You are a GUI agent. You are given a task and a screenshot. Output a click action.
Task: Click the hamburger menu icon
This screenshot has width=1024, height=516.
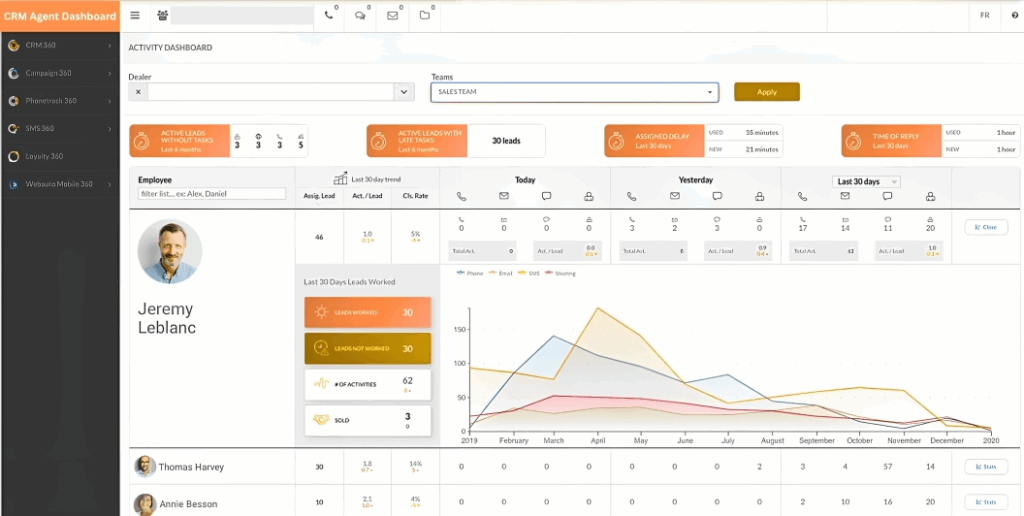(x=135, y=16)
